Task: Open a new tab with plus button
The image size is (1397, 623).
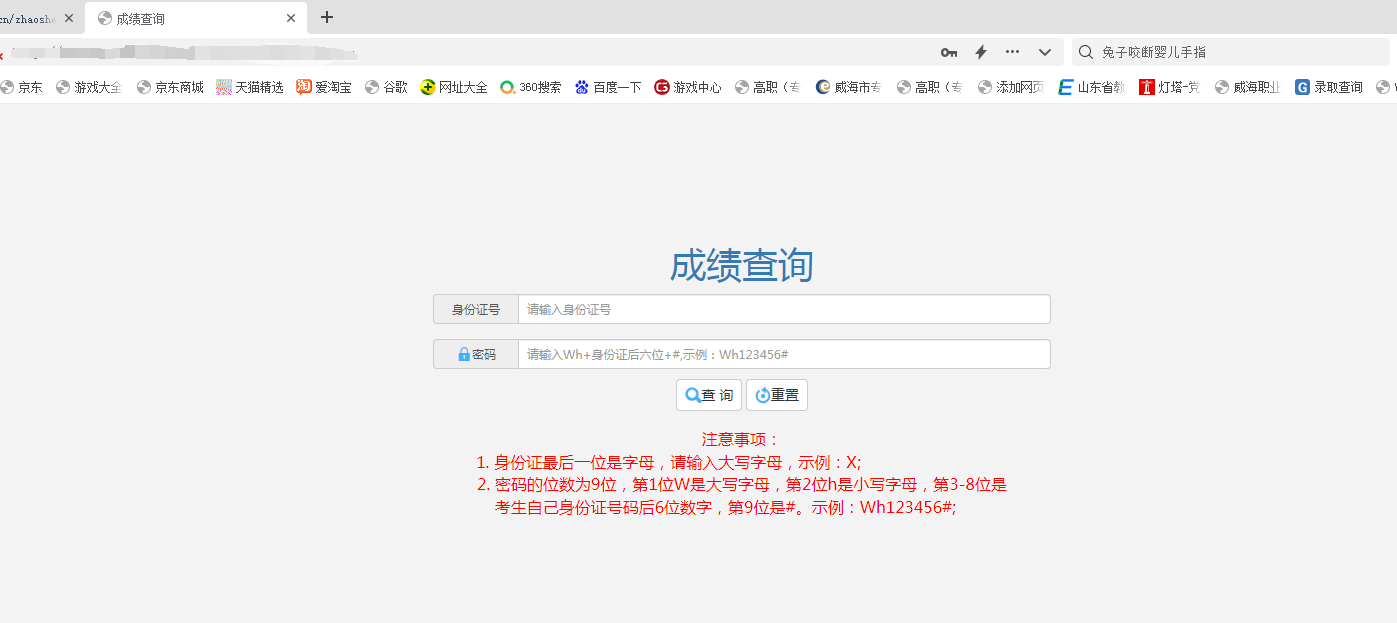Action: tap(326, 18)
